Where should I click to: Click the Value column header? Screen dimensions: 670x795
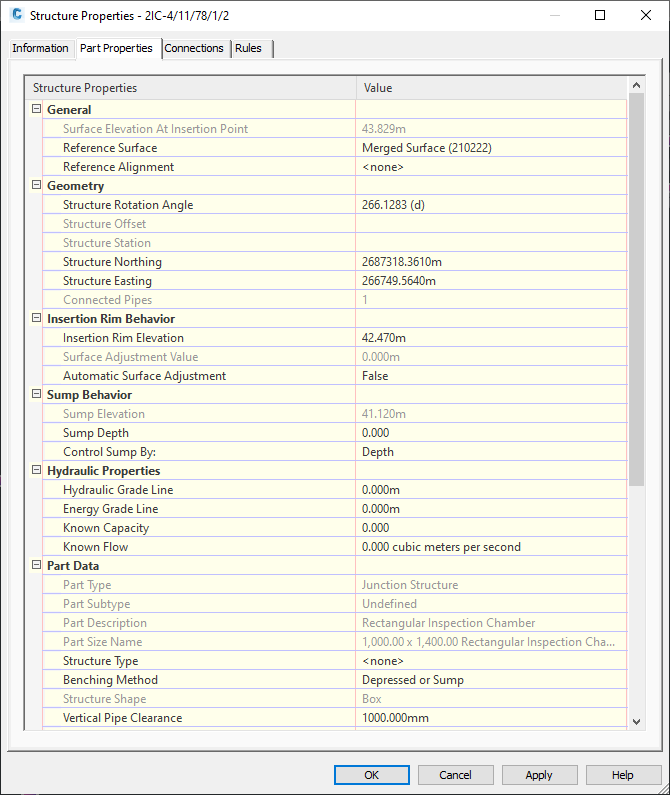click(492, 88)
